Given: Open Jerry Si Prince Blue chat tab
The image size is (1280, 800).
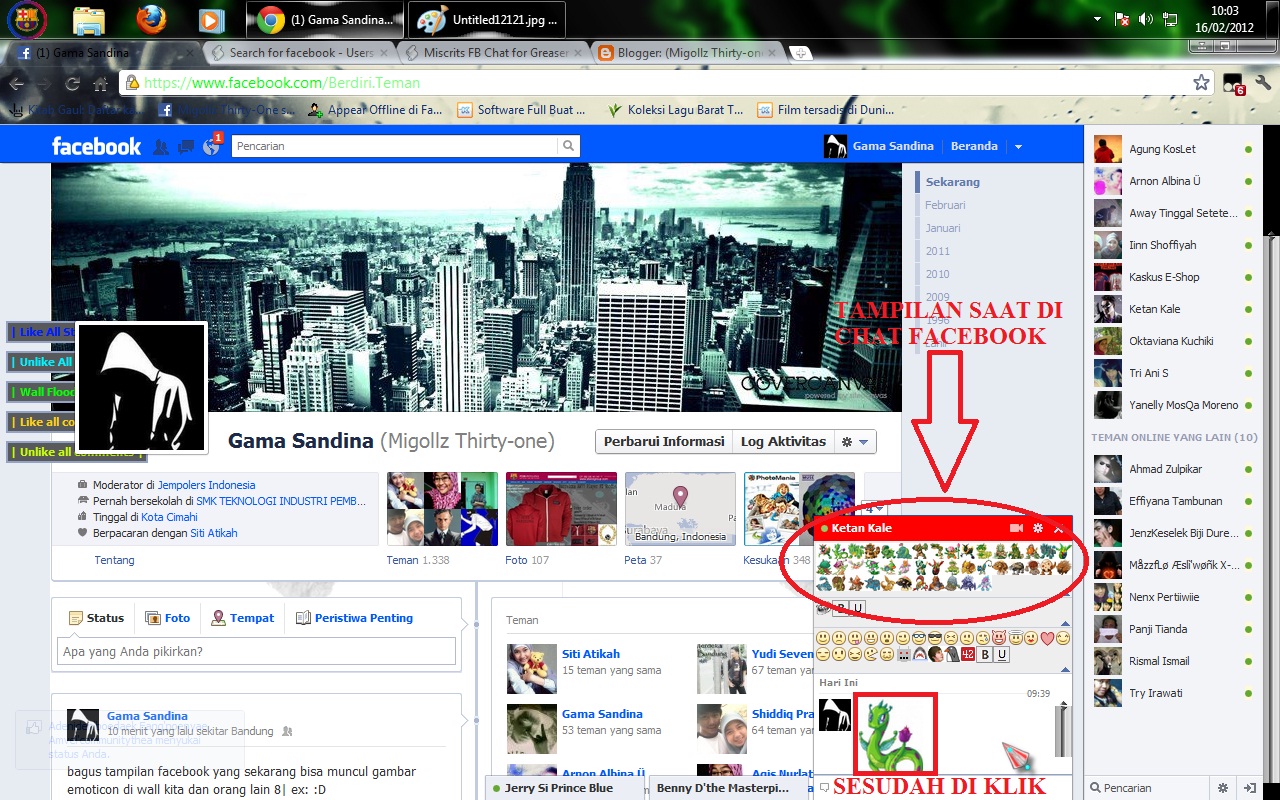Looking at the screenshot, I should 564,788.
